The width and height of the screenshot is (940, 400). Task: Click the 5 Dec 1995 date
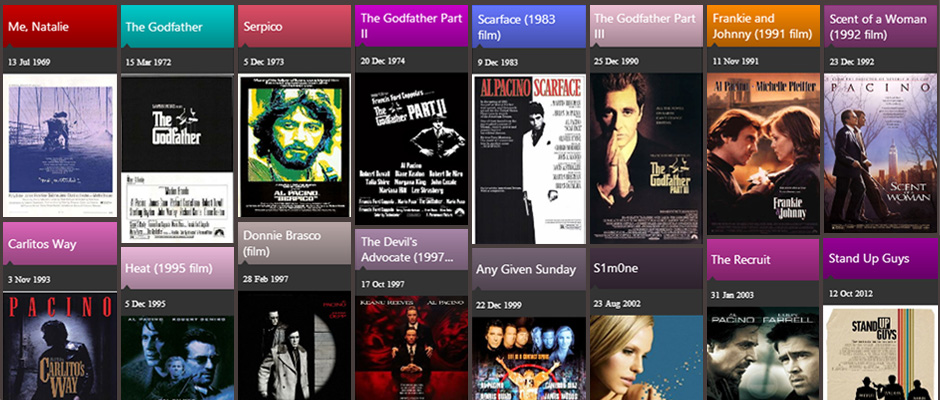[145, 304]
